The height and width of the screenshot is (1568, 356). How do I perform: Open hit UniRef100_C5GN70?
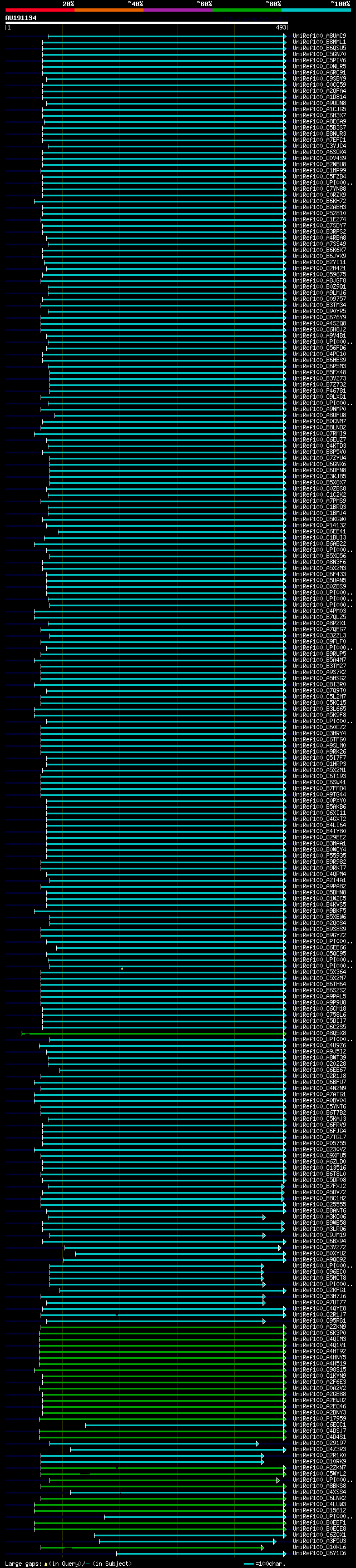pos(319,54)
